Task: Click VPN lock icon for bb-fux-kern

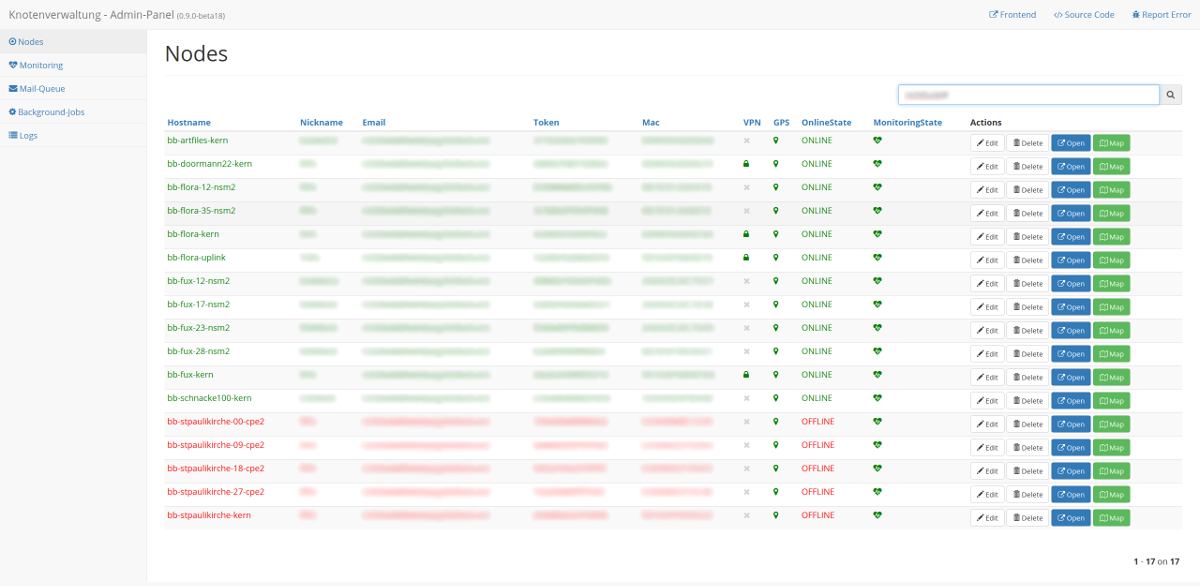Action: click(746, 375)
